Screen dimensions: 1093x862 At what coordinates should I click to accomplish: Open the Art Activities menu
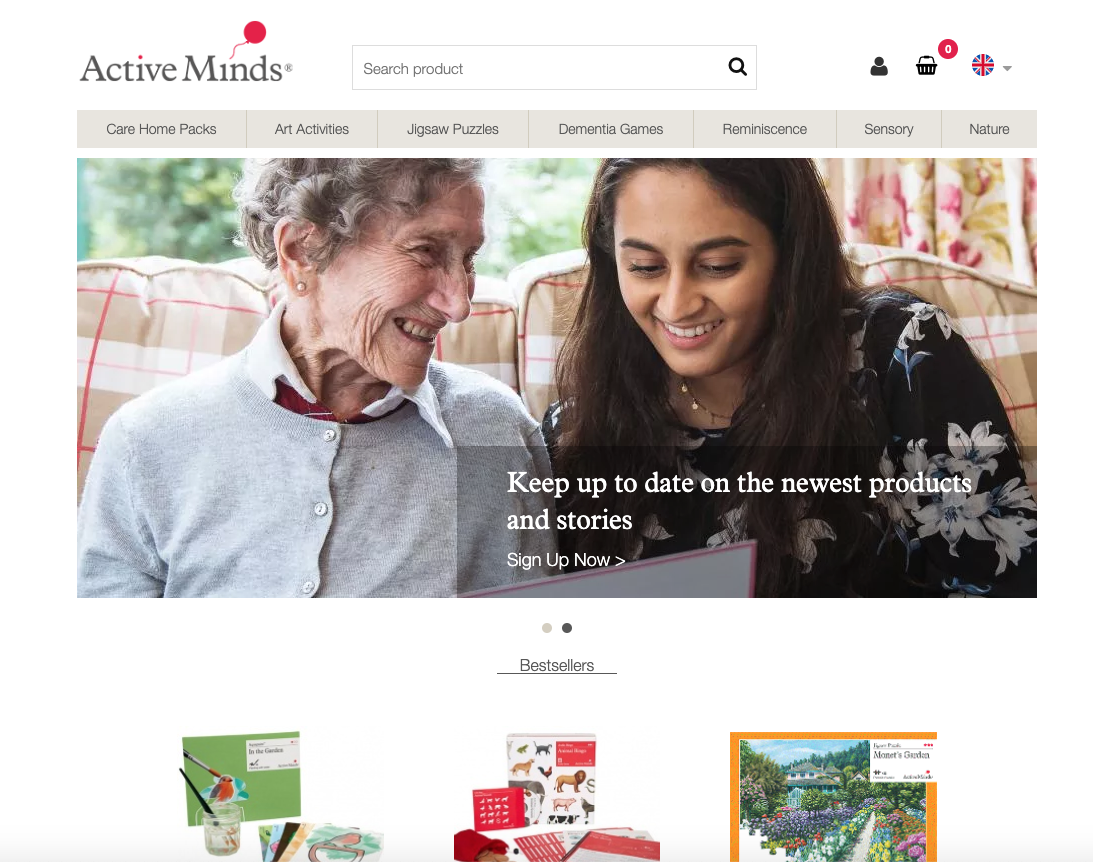(x=312, y=129)
